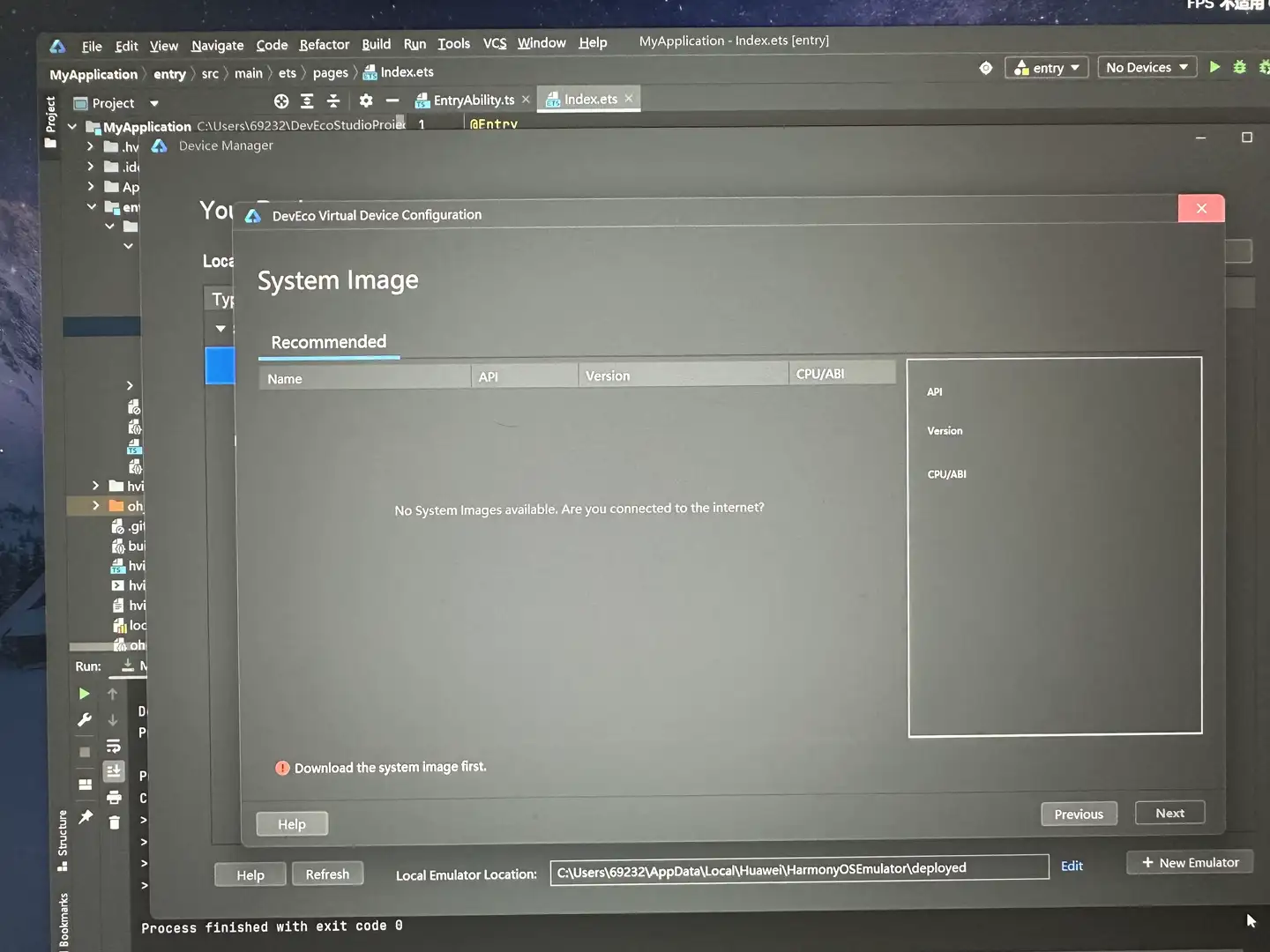Open the Tools menu

453,43
